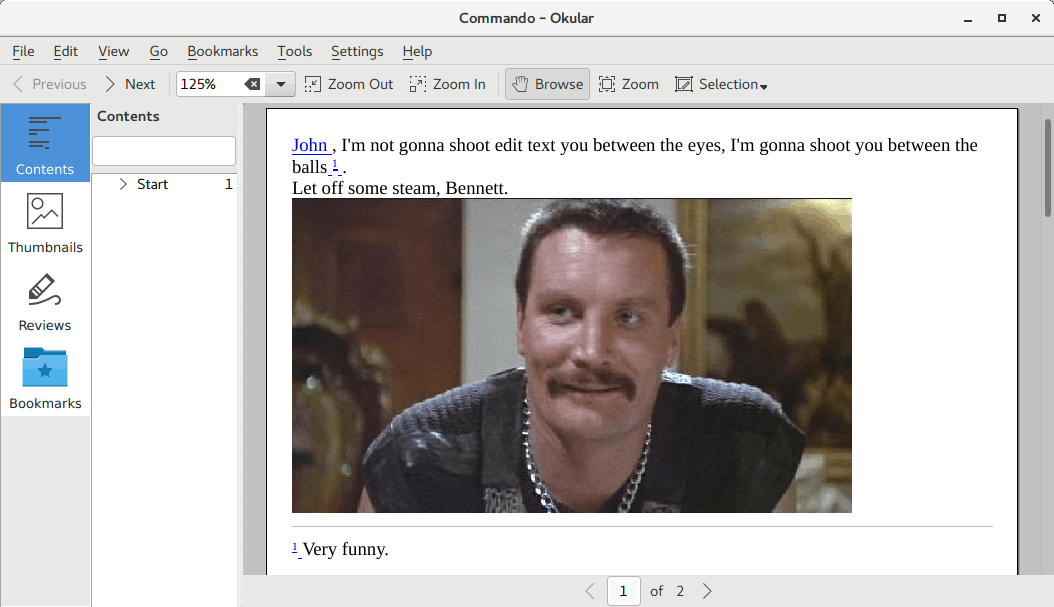The height and width of the screenshot is (607, 1054).
Task: Minimize the Okular window
Action: [968, 19]
